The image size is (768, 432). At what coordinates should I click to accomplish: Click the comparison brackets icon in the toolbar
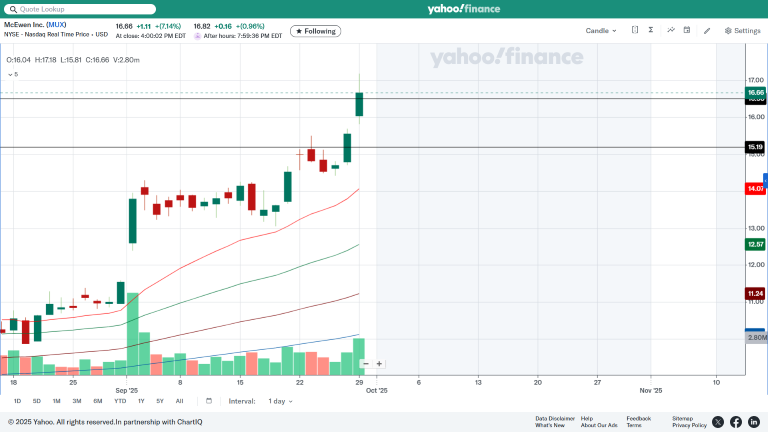(635, 30)
